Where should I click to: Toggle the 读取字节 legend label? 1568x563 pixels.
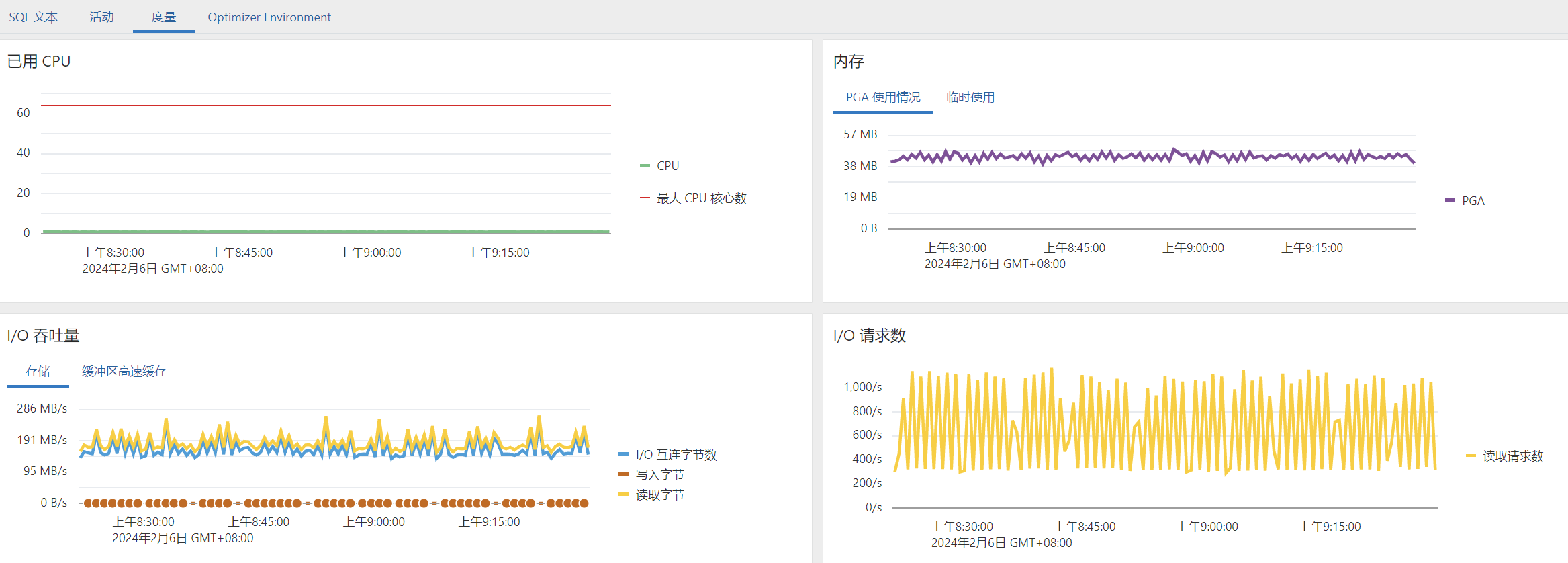(659, 494)
